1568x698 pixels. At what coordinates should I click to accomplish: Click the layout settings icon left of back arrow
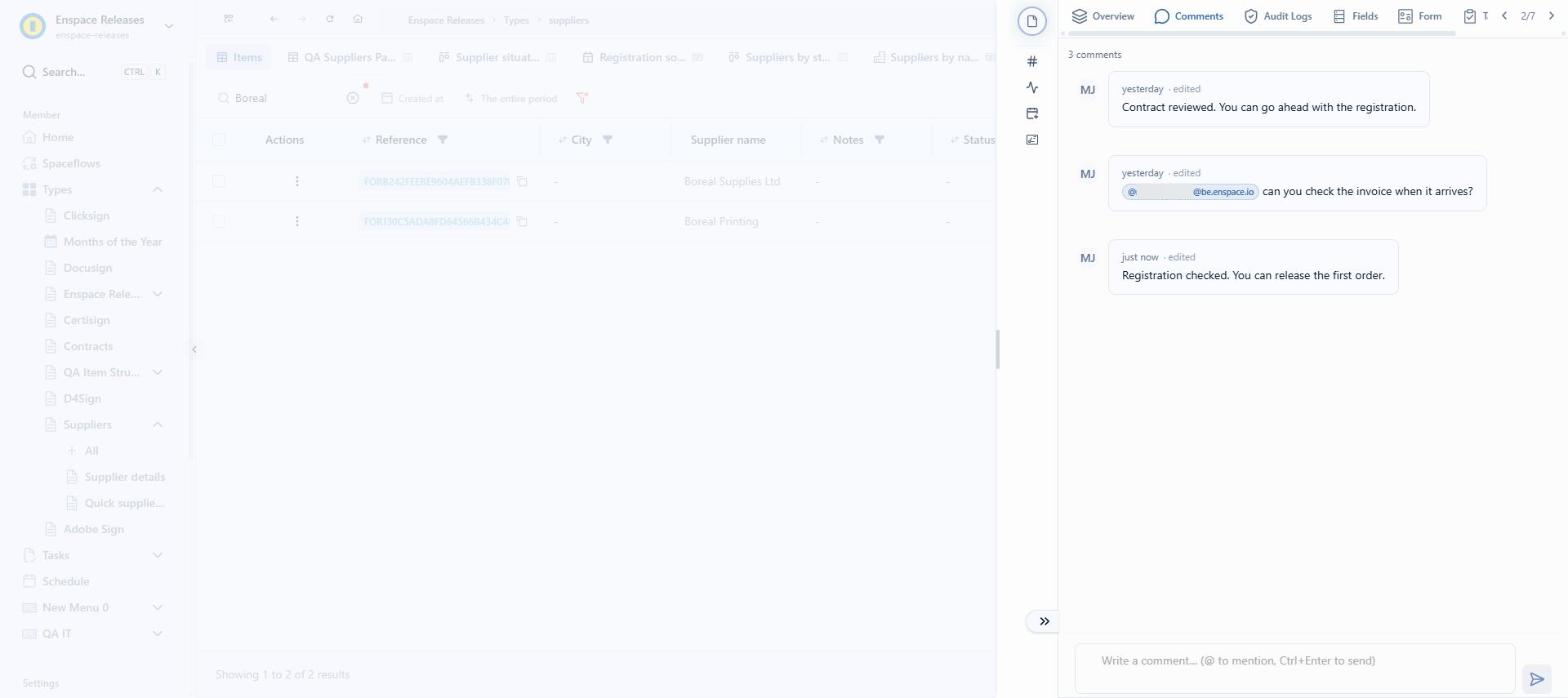229,19
